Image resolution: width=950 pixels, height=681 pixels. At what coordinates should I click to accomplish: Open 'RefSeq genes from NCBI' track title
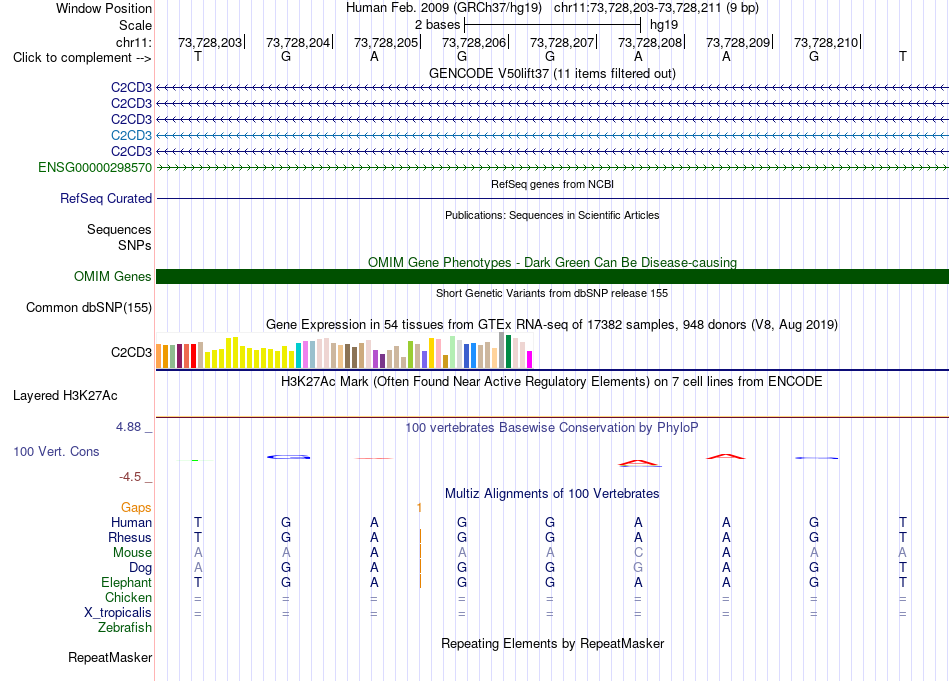tap(553, 184)
